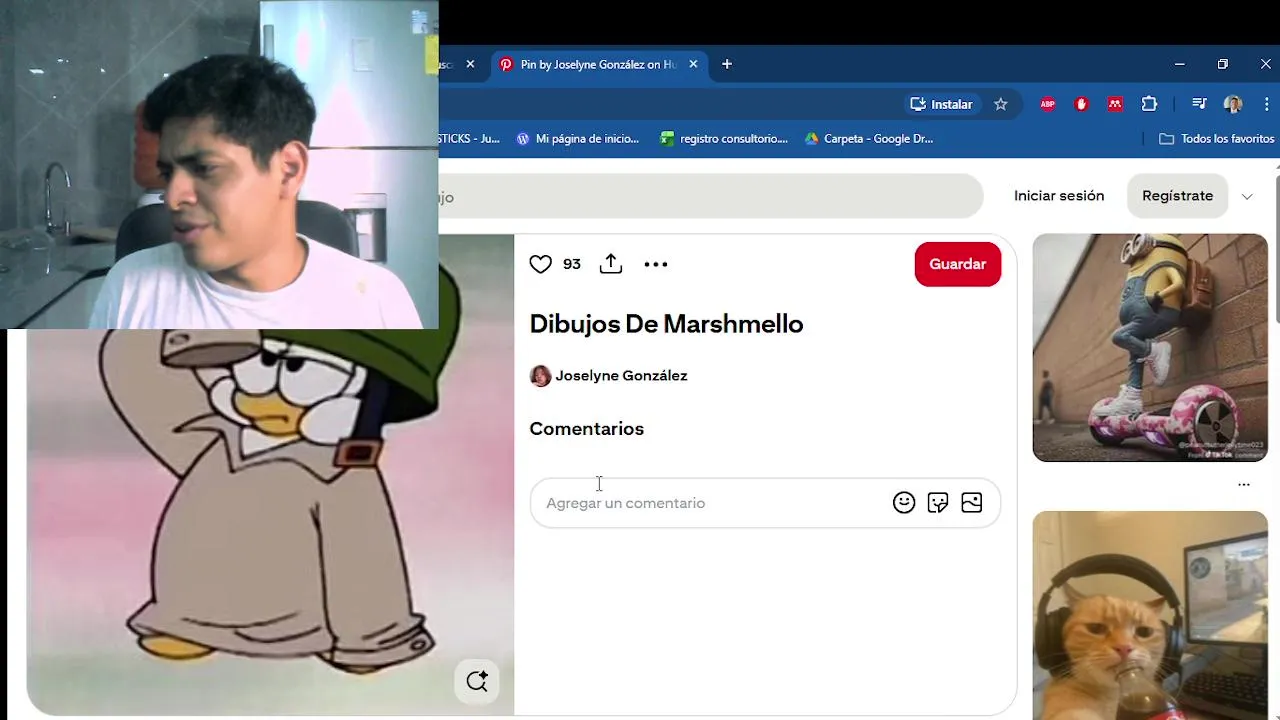The height and width of the screenshot is (720, 1280).
Task: Close the partially hidden first browser tab
Action: click(470, 64)
